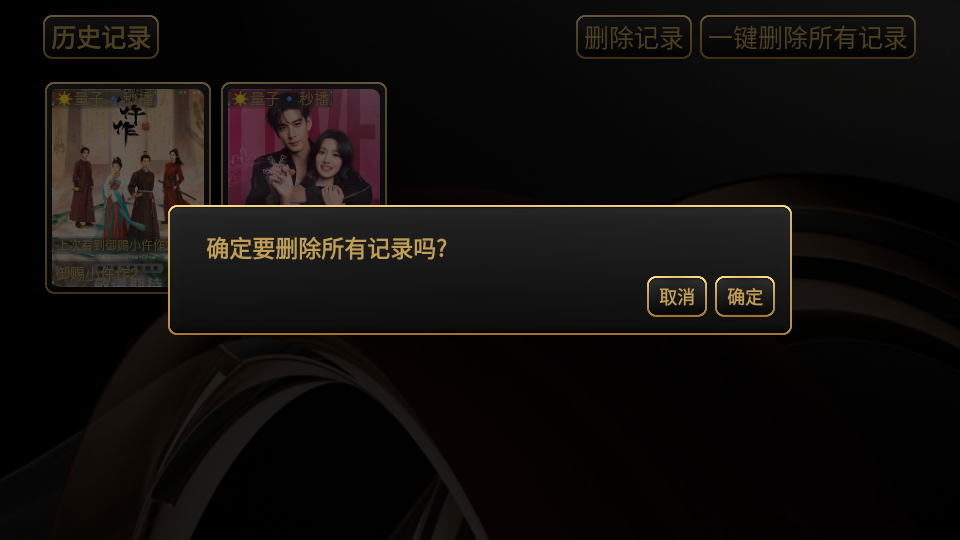Confirm deletion with the 确定 button
The height and width of the screenshot is (540, 960).
coord(744,296)
